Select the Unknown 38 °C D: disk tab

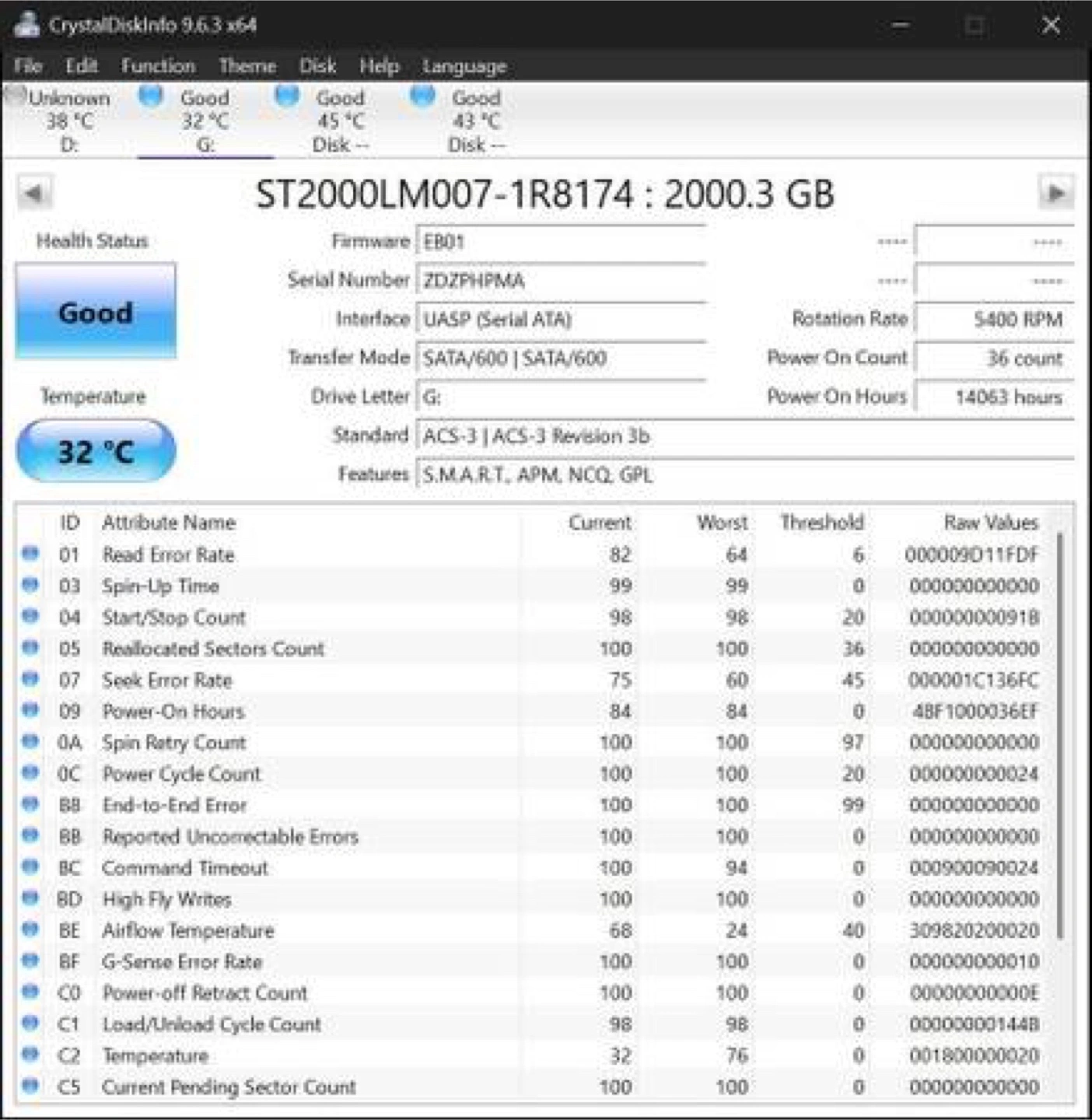tap(68, 121)
